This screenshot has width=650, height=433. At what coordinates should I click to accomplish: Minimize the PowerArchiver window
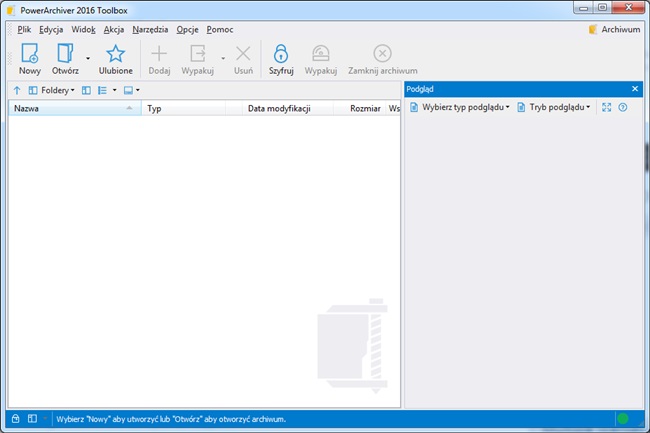click(583, 7)
